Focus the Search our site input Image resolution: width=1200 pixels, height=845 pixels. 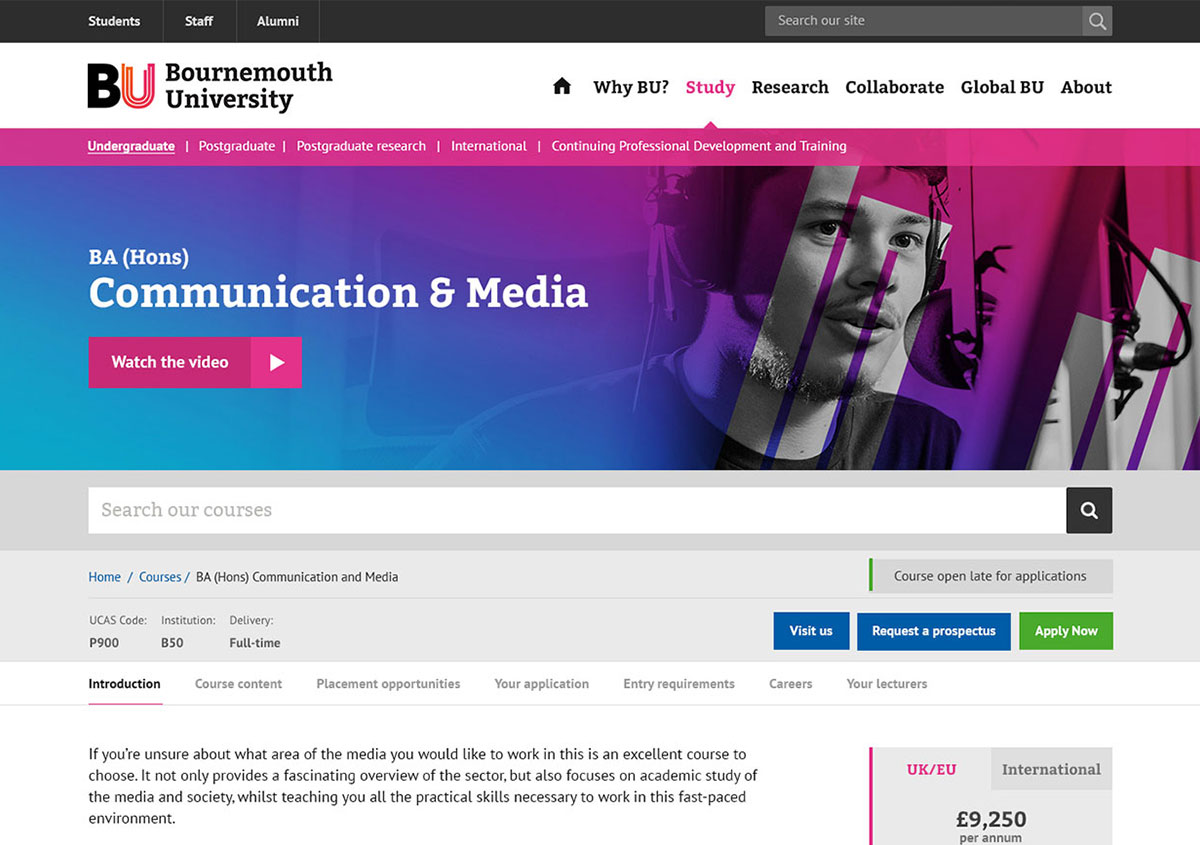(923, 21)
